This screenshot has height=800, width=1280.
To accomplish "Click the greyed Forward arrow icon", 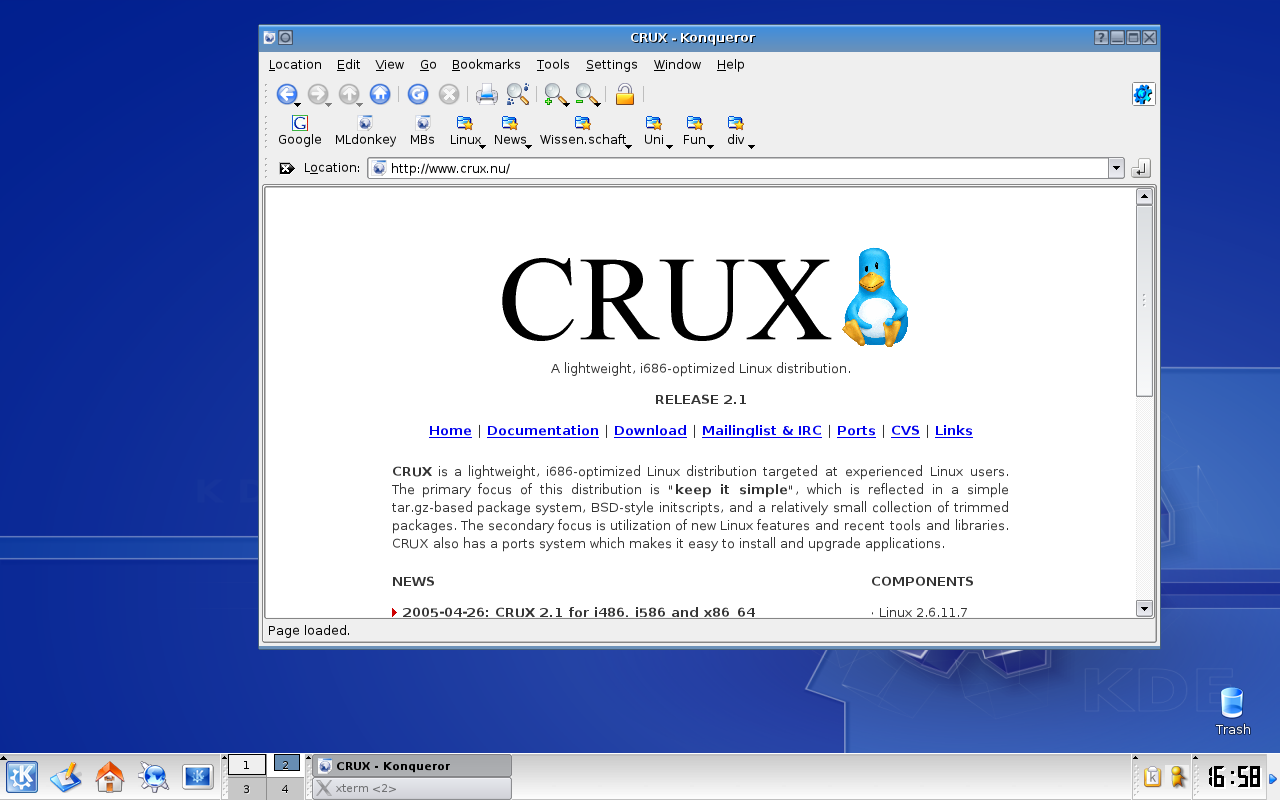I will coord(317,94).
